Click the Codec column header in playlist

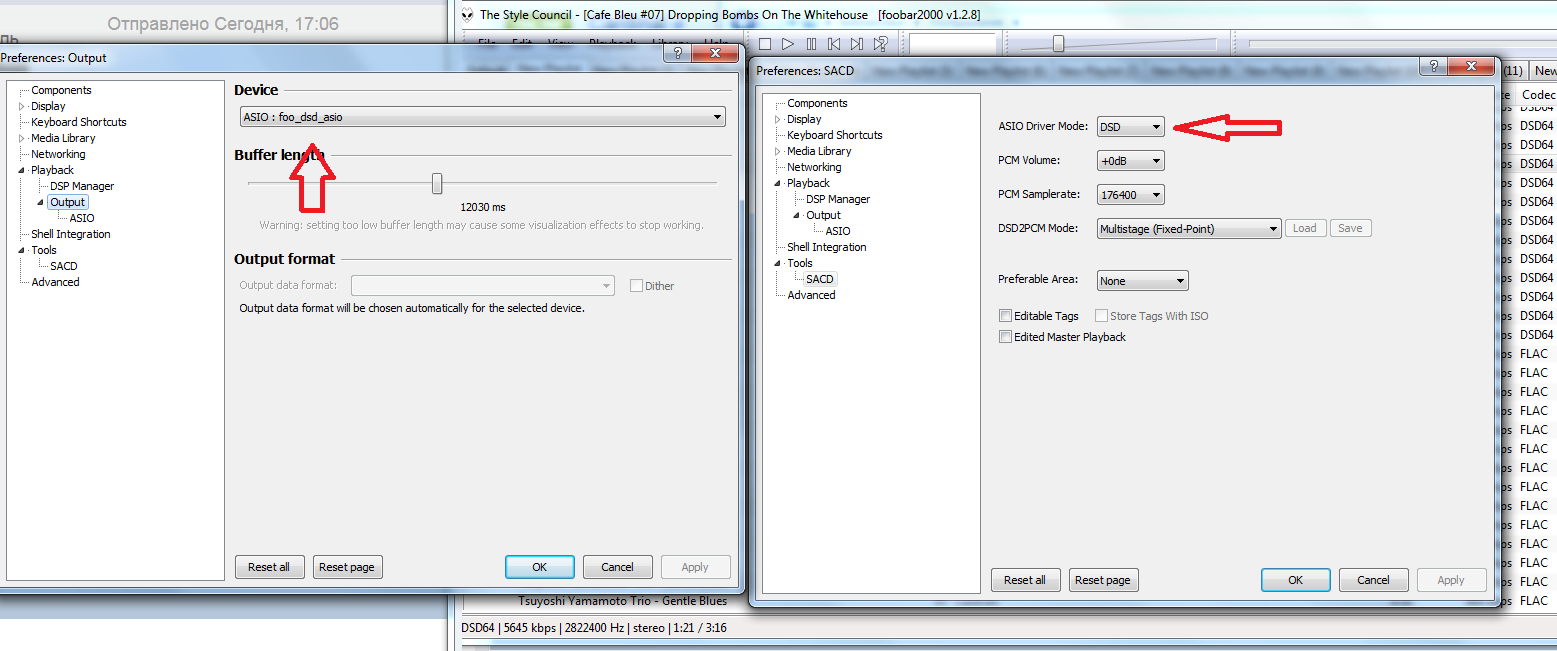(1537, 94)
